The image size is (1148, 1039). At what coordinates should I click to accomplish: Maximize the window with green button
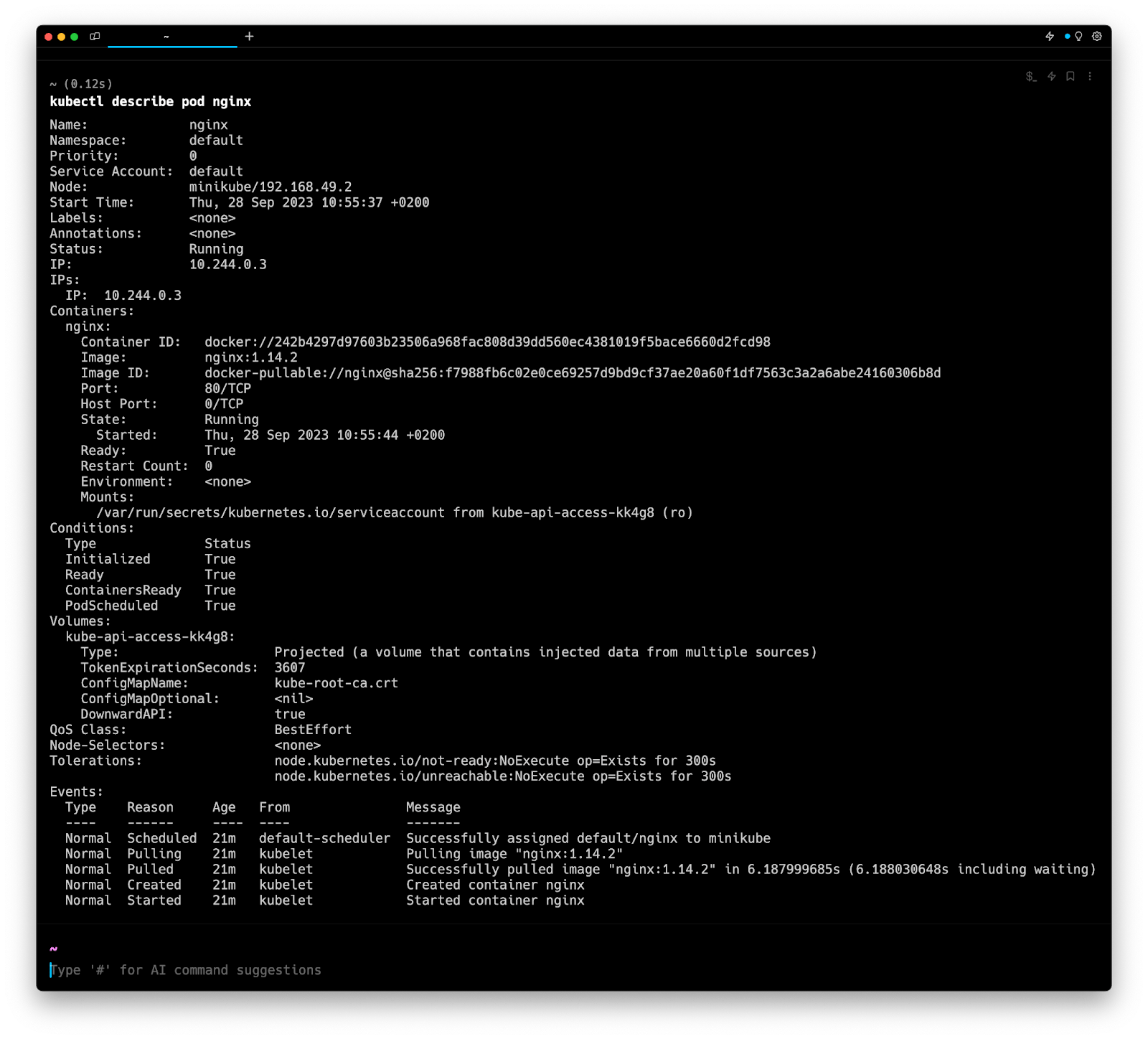coord(75,37)
